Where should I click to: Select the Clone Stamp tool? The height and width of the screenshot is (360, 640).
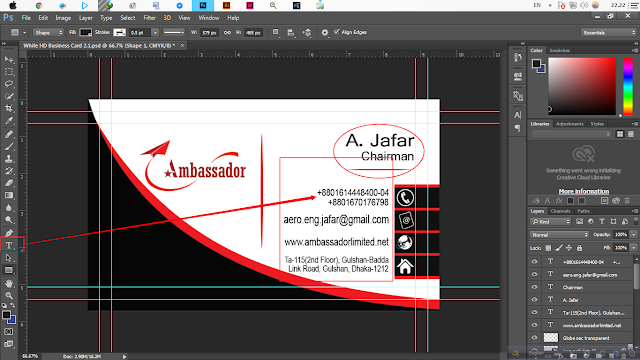click(9, 158)
